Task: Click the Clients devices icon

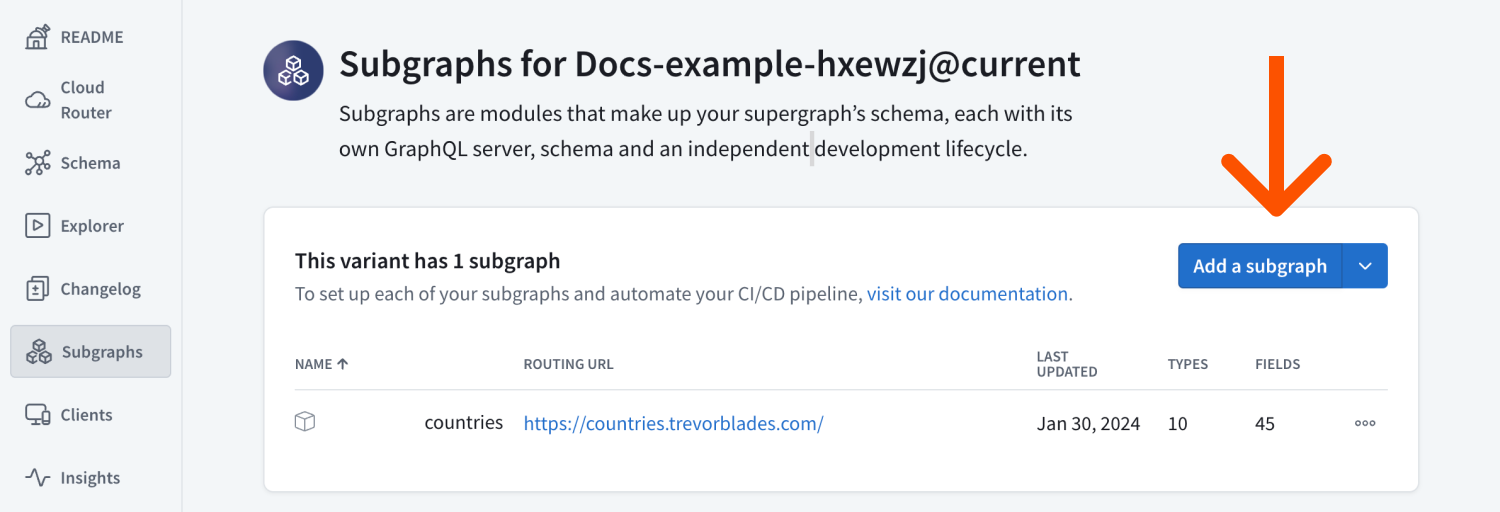Action: click(x=38, y=415)
